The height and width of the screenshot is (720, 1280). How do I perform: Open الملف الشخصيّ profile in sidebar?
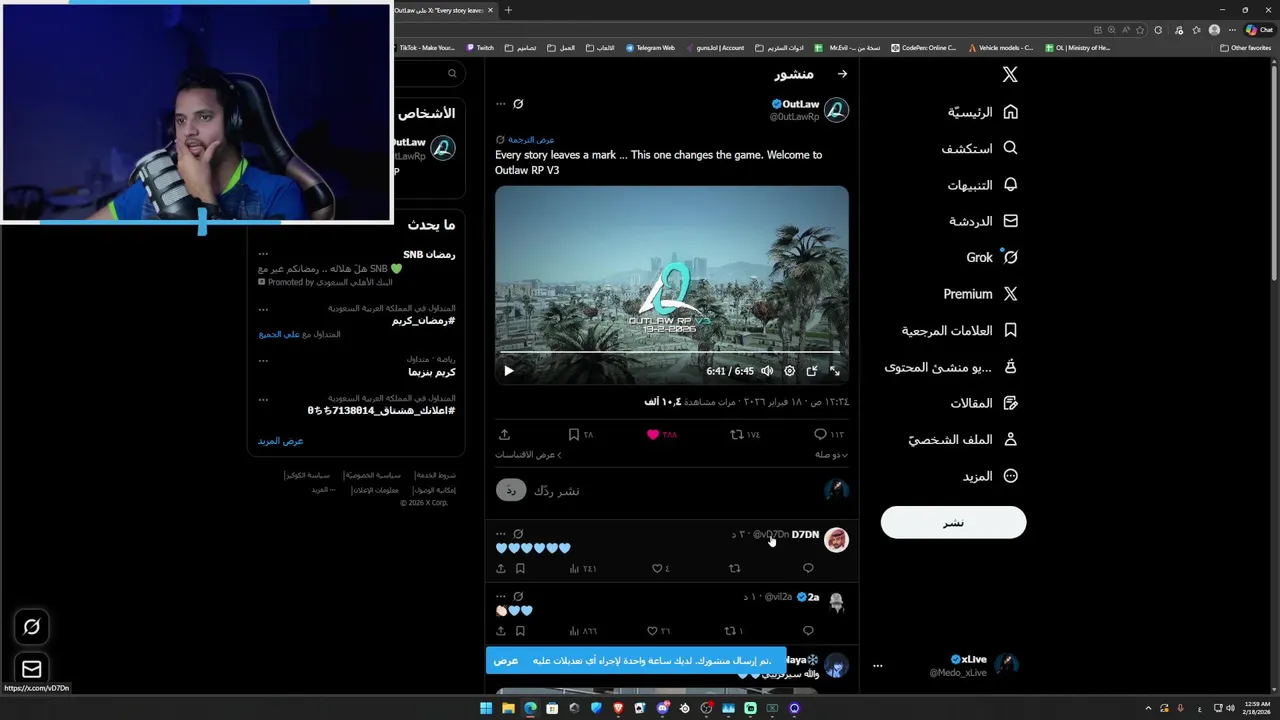point(963,440)
